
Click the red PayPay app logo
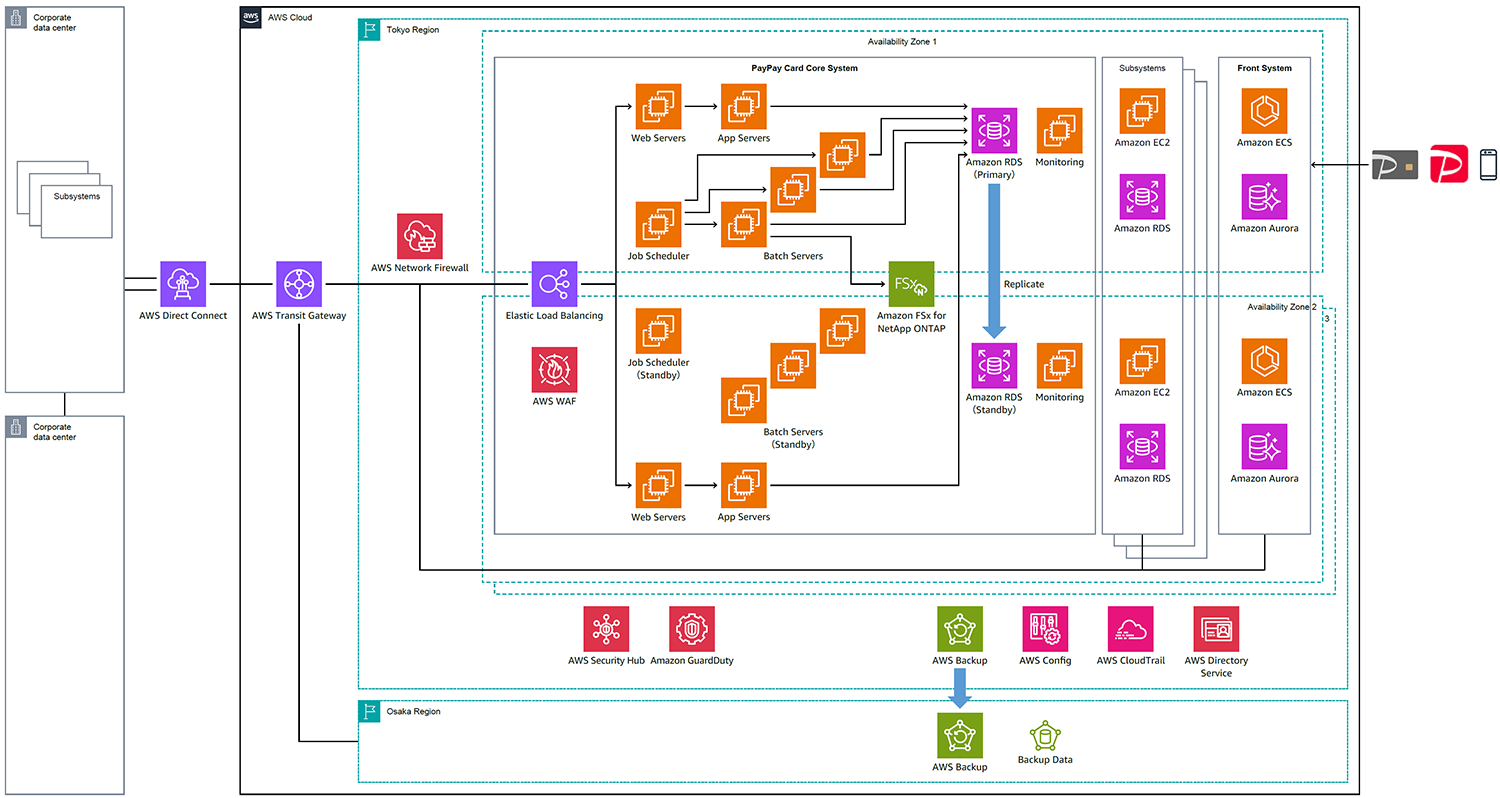pyautogui.click(x=1447, y=163)
